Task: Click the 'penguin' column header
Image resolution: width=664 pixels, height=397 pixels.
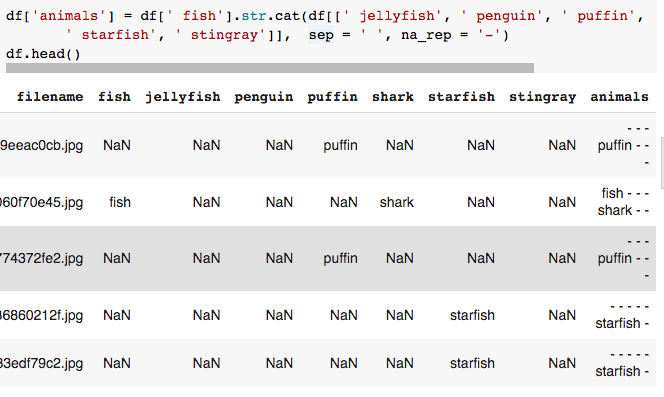Action: tap(264, 97)
